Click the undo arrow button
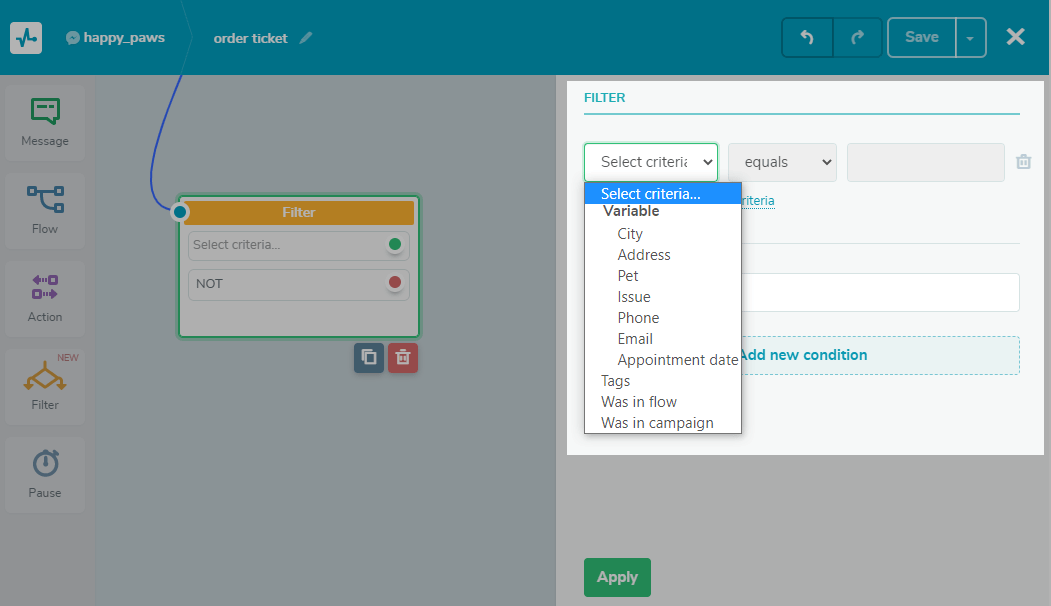 click(807, 38)
